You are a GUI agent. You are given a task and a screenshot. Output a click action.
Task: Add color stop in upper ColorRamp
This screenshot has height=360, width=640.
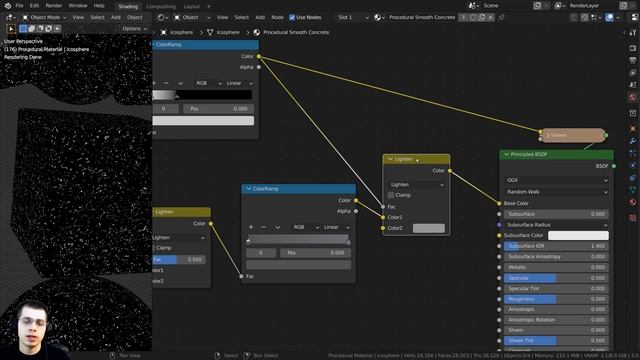pos(154,83)
